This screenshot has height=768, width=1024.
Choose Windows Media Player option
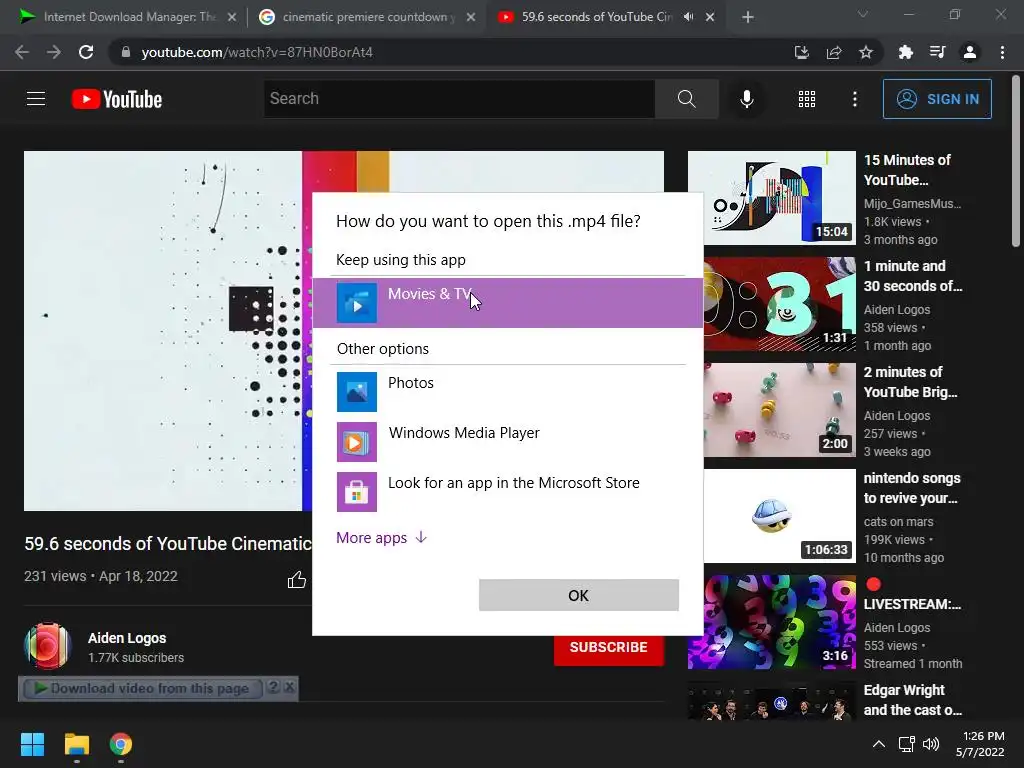coord(507,441)
